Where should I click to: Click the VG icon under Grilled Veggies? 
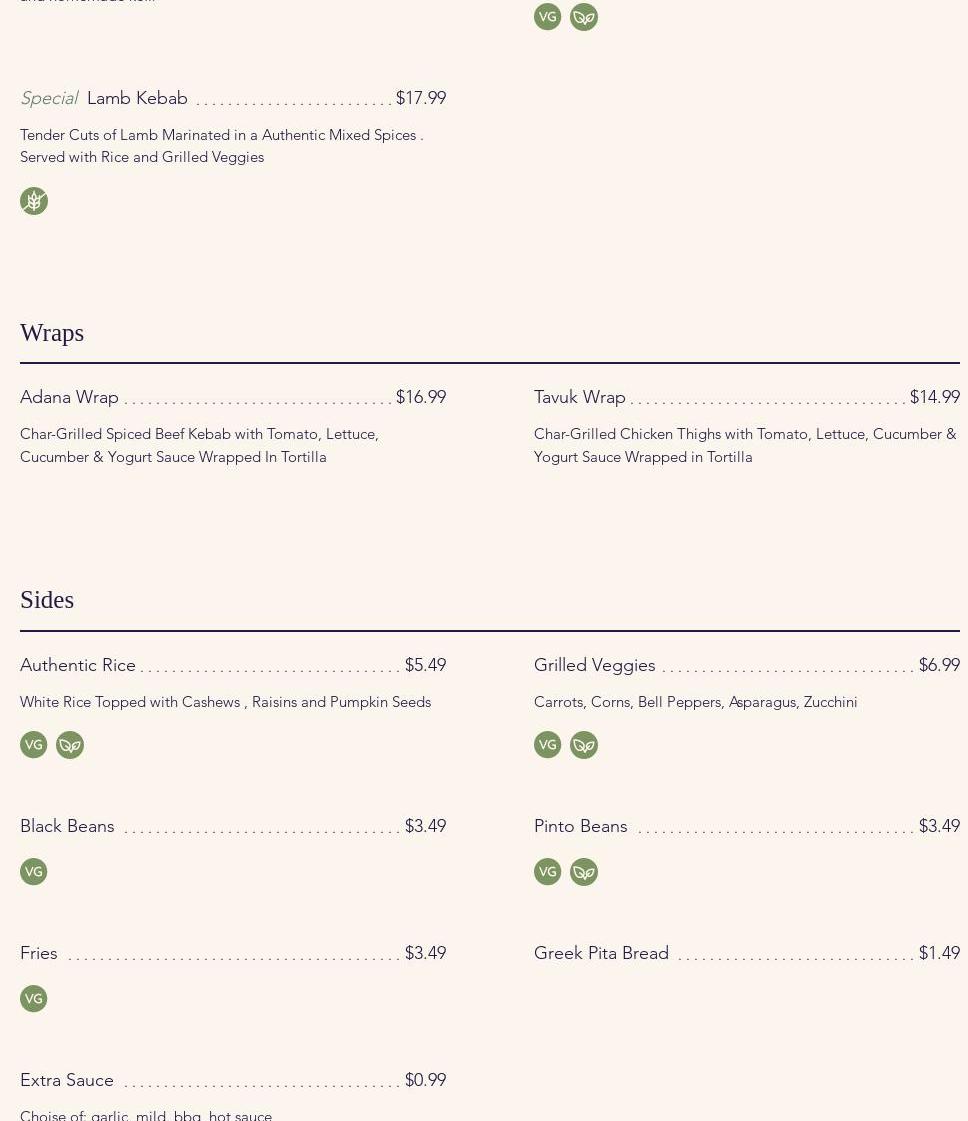coord(548,745)
